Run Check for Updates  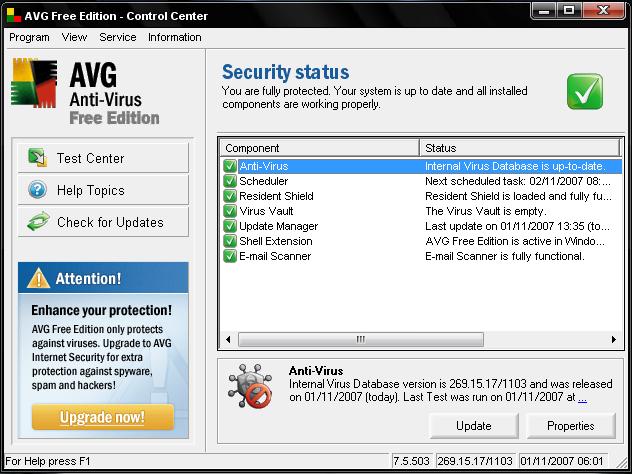103,222
